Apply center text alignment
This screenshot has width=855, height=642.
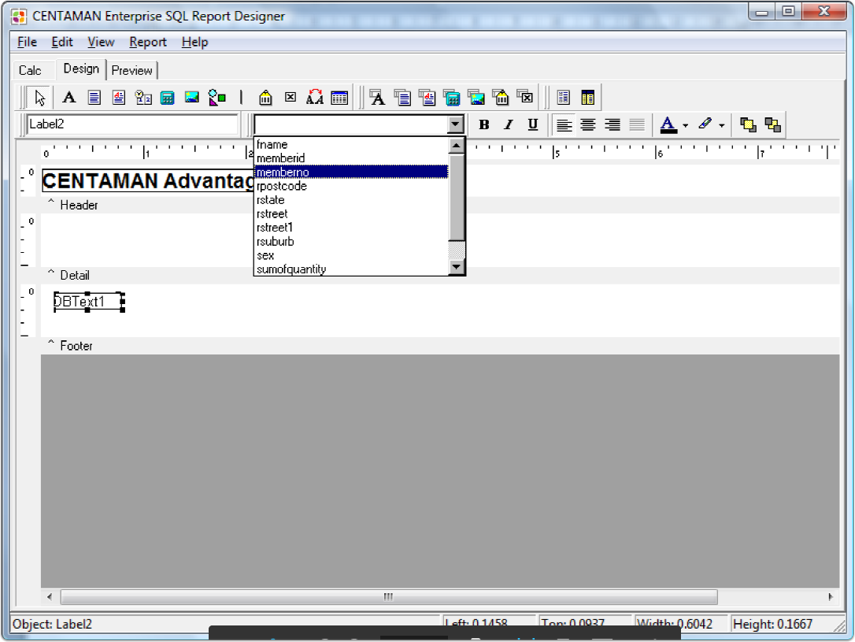586,124
